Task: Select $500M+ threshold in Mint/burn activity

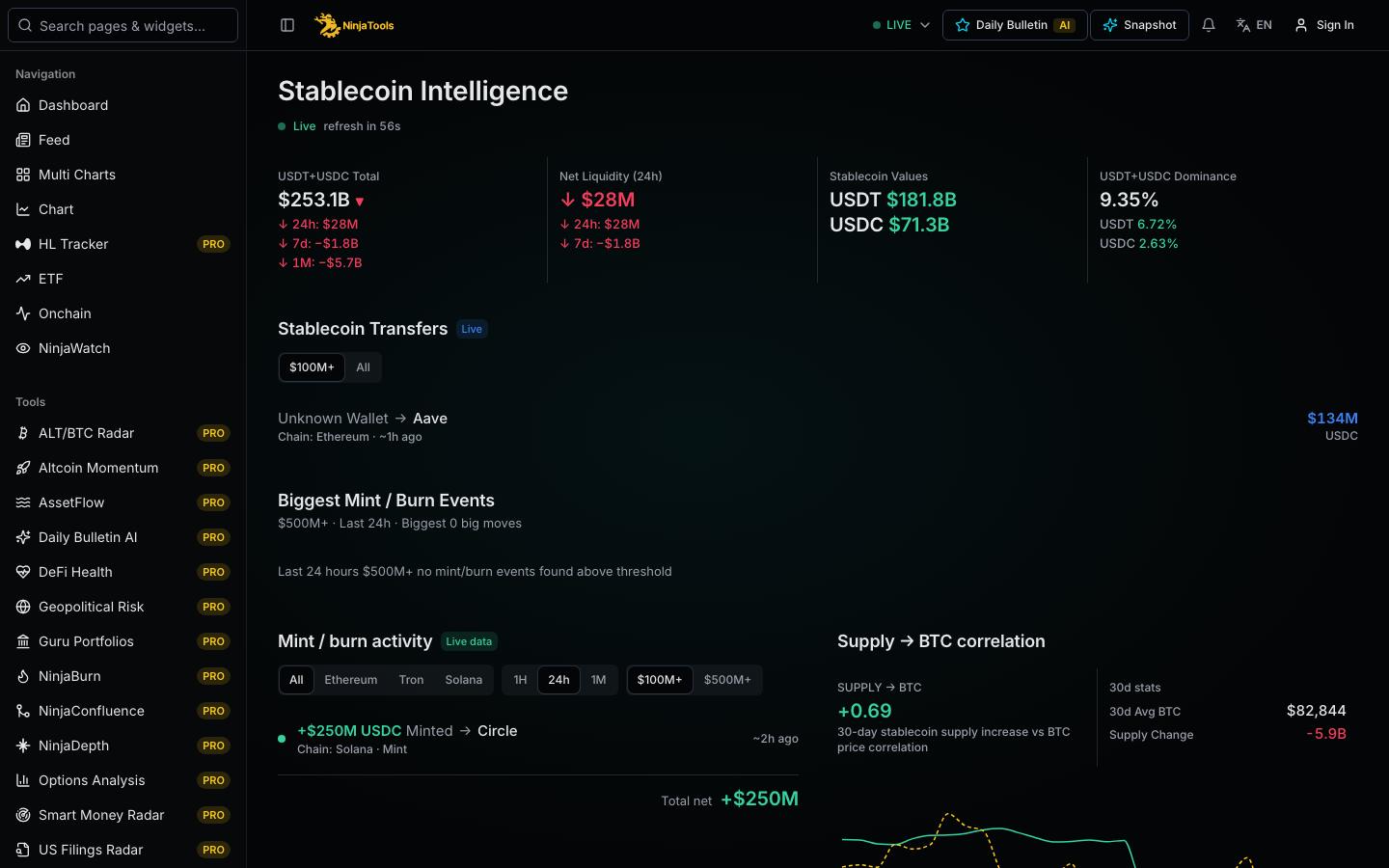Action: pyautogui.click(x=727, y=680)
